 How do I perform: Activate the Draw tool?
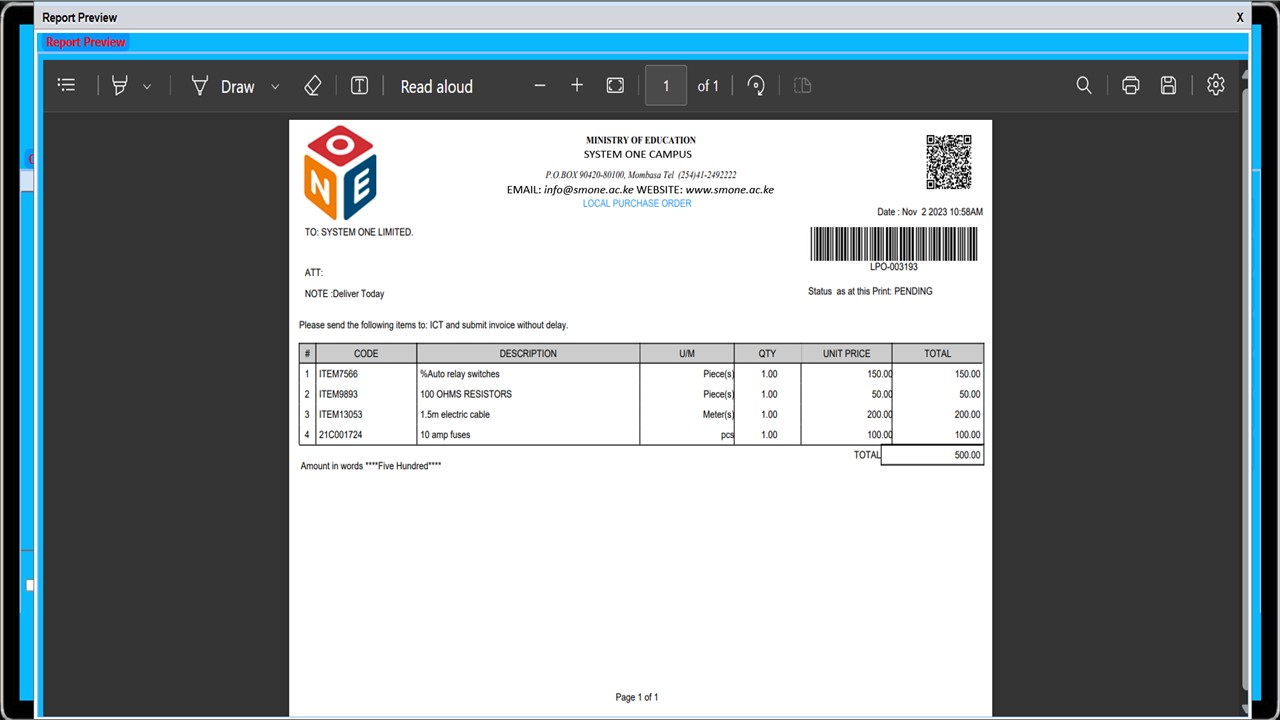pyautogui.click(x=224, y=86)
